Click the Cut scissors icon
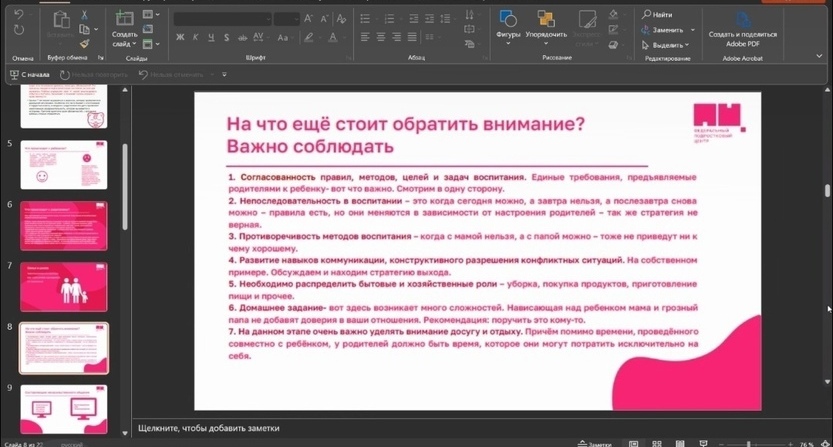 click(84, 15)
